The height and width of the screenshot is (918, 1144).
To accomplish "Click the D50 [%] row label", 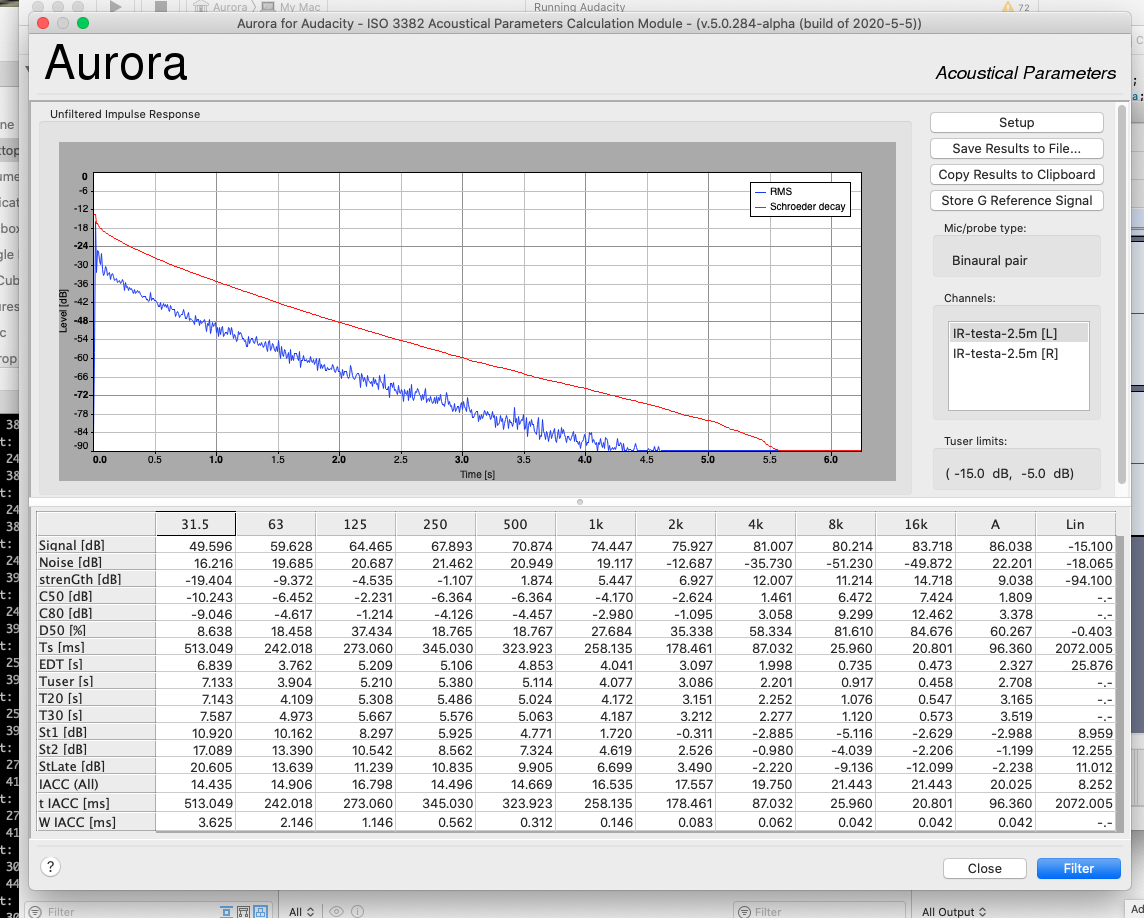I will [96, 630].
